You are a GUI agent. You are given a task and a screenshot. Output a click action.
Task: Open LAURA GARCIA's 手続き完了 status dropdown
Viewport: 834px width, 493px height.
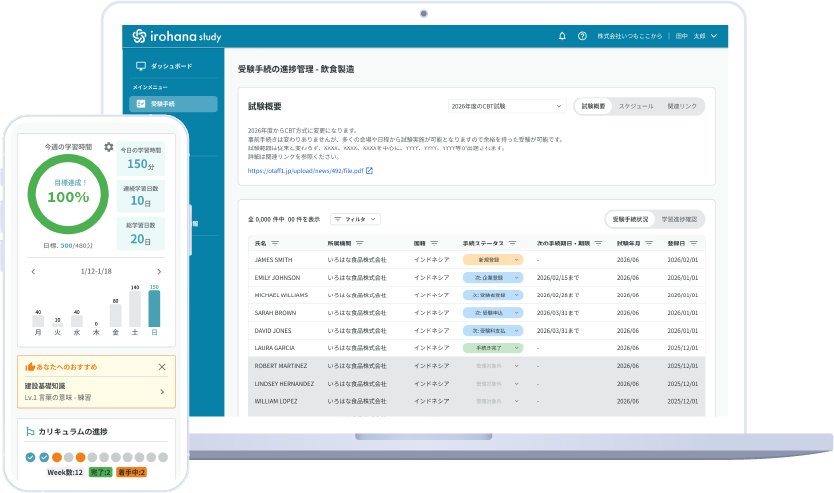[x=493, y=348]
